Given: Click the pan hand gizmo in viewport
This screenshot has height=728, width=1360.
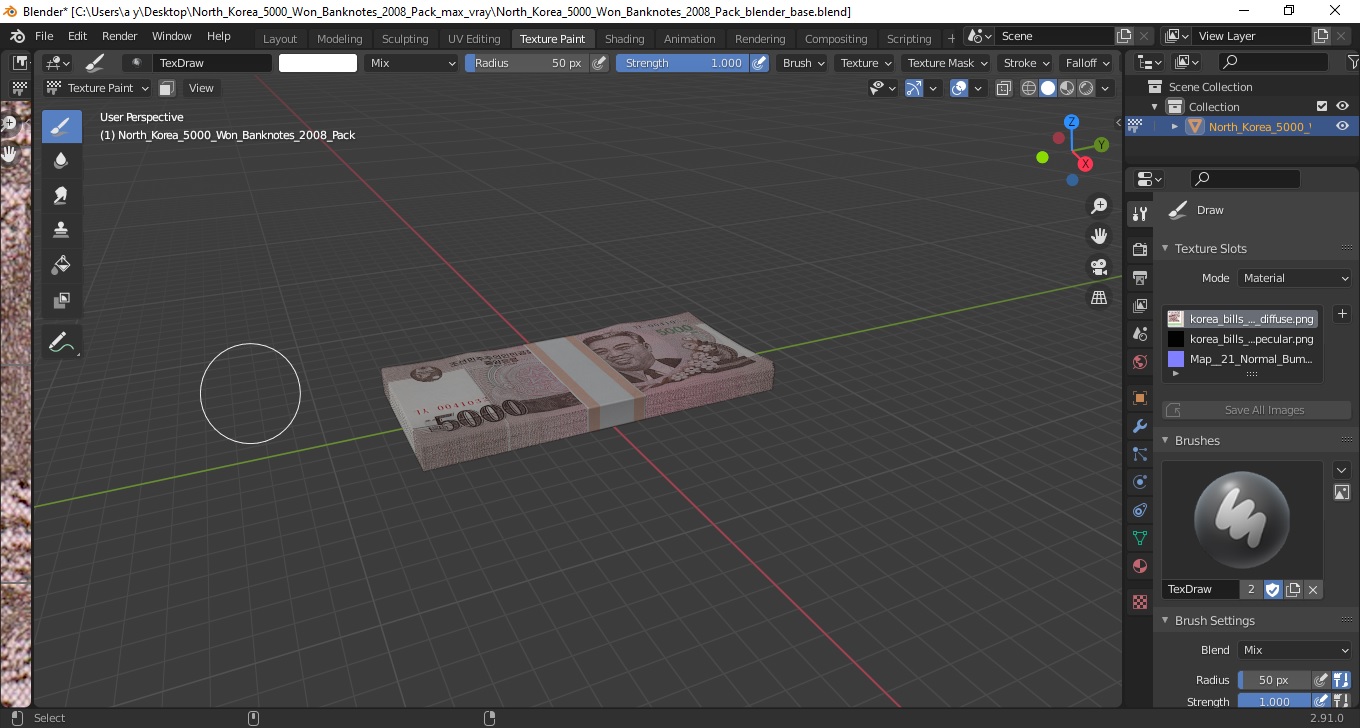Looking at the screenshot, I should click(1099, 236).
